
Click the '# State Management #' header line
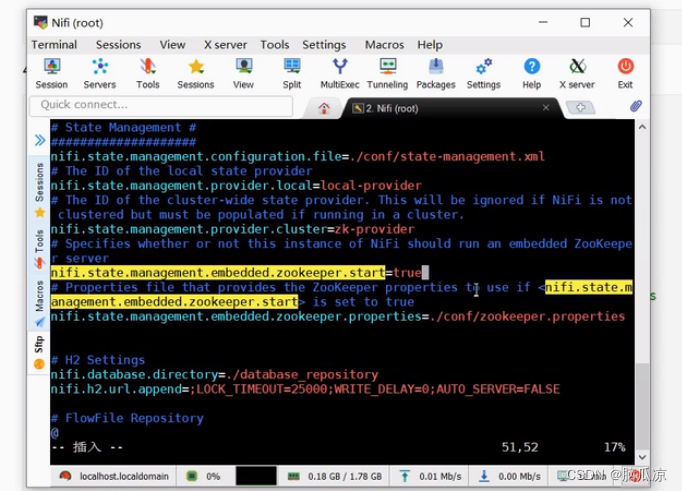pos(124,127)
